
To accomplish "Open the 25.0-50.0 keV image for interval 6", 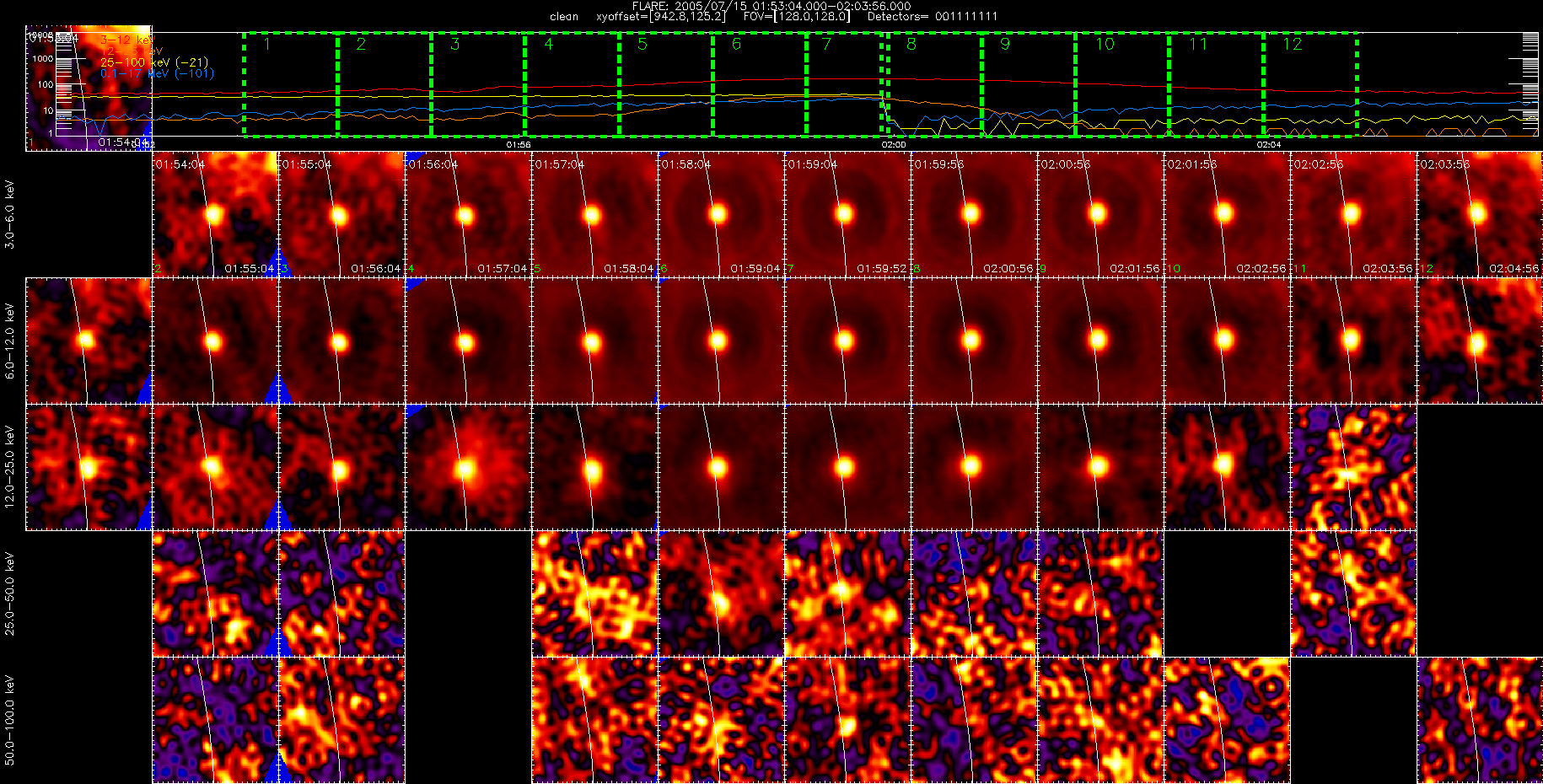I will [721, 593].
